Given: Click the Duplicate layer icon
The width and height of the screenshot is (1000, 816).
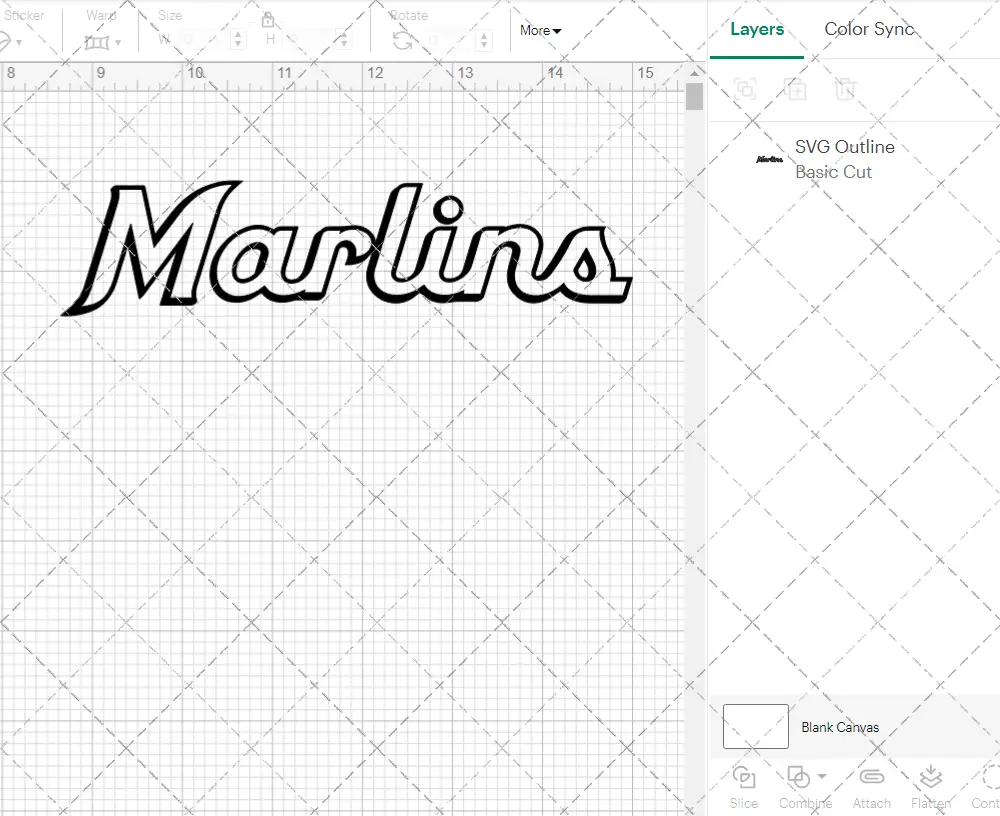Looking at the screenshot, I should click(796, 89).
